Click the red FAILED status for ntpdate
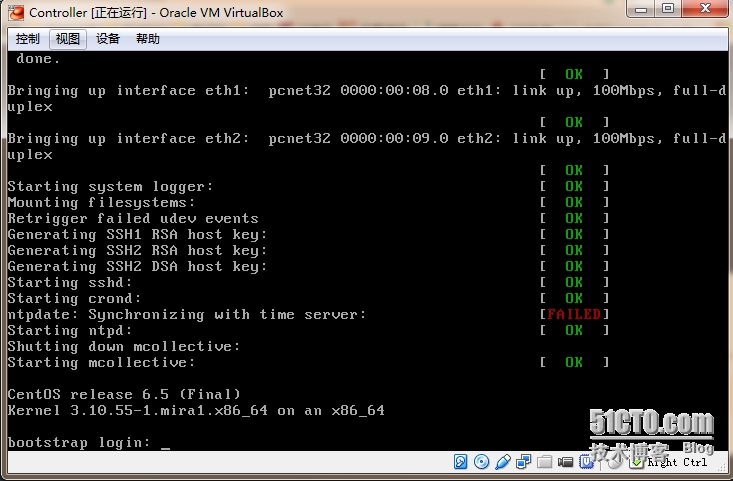This screenshot has width=733, height=481. pyautogui.click(x=574, y=314)
